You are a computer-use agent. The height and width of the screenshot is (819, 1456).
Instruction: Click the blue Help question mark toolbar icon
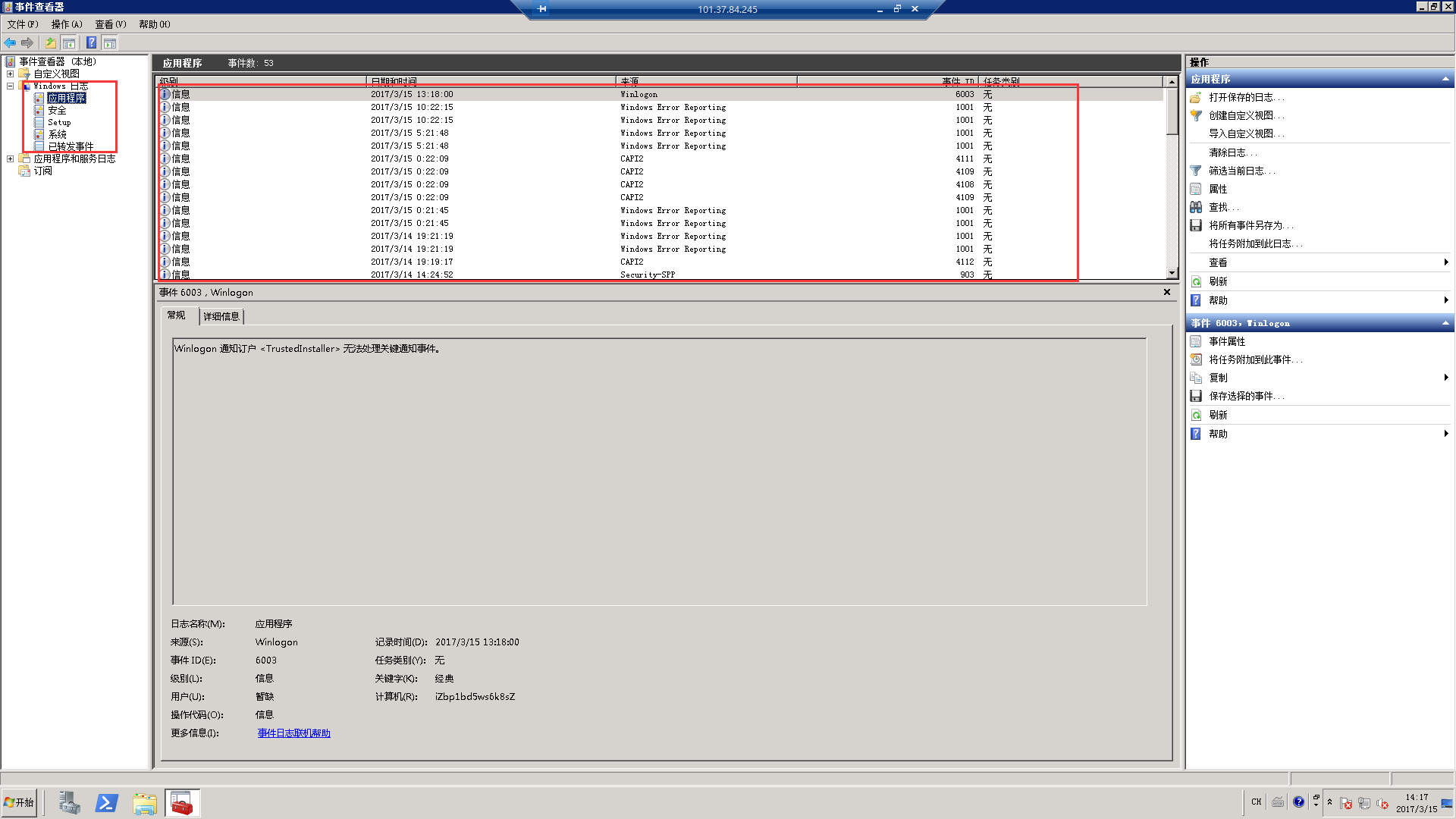[91, 42]
